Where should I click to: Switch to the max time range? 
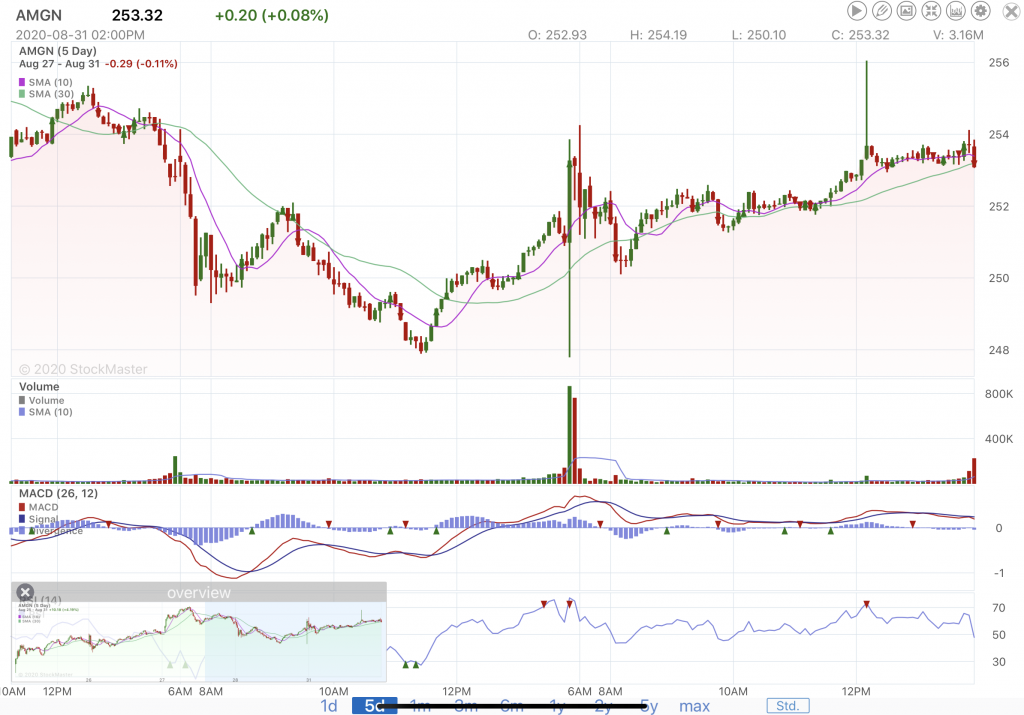[x=694, y=706]
